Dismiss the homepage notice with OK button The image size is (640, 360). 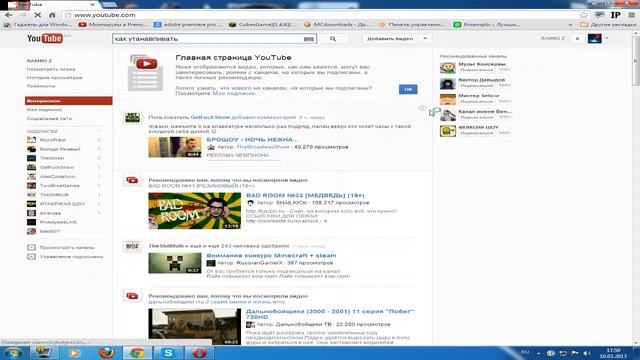coord(408,89)
